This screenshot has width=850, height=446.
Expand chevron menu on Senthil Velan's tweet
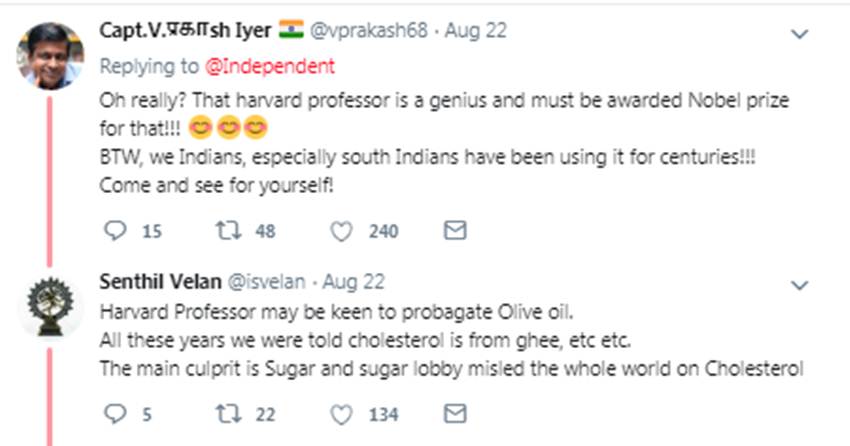click(799, 285)
